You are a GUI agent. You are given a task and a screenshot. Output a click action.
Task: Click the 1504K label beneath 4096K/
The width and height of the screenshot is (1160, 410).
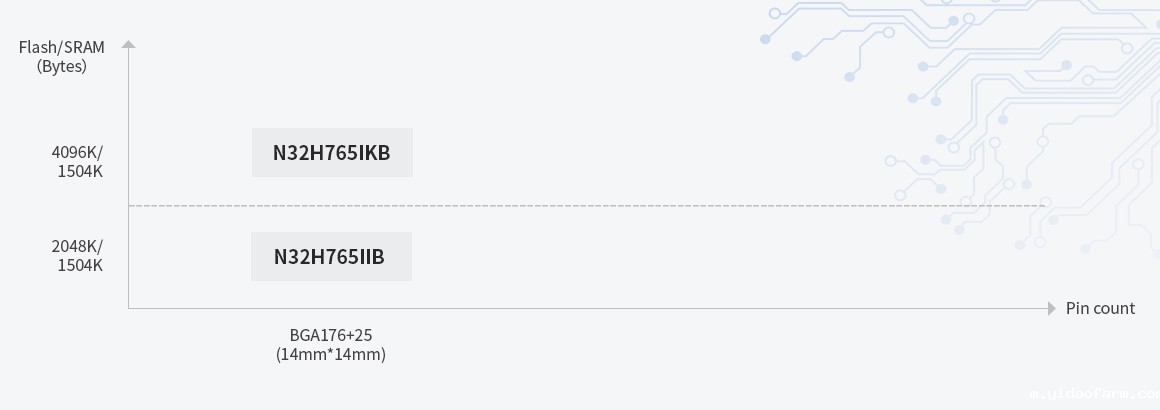click(x=80, y=172)
